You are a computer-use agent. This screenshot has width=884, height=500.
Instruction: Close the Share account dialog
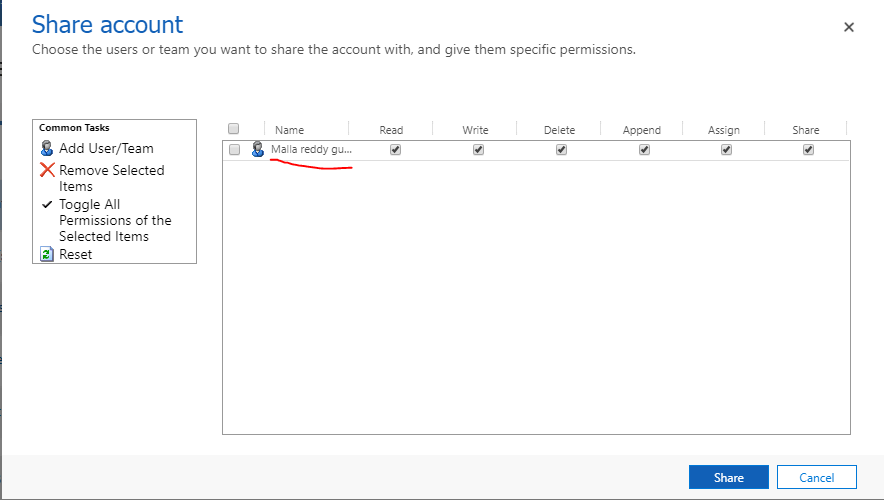[849, 28]
